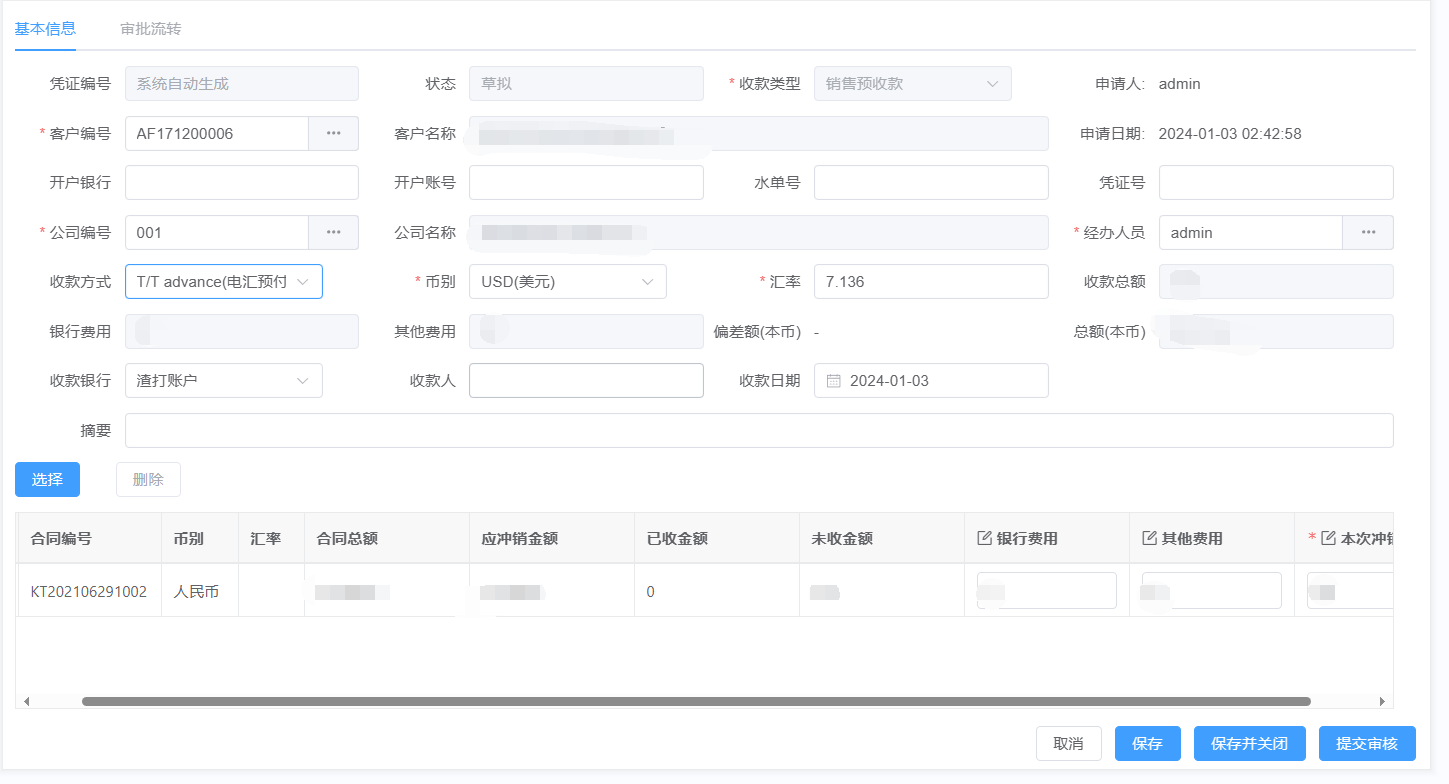1449x784 pixels.
Task: Focus the 水单号 input field
Action: point(931,183)
